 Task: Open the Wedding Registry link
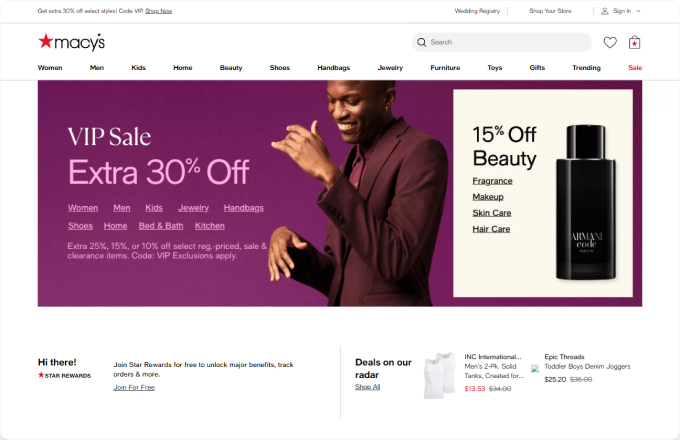(x=477, y=11)
